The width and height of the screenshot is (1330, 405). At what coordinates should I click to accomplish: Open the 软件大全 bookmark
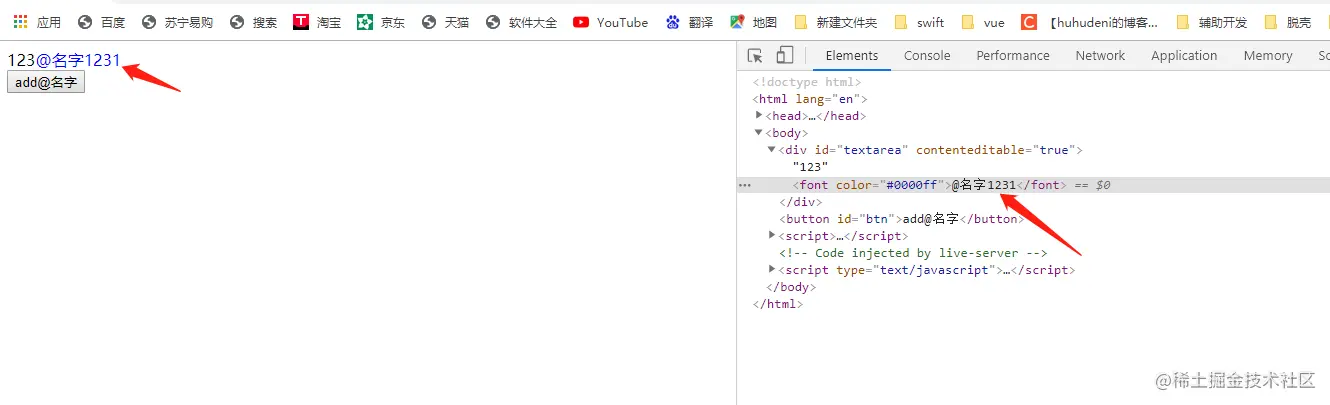(521, 22)
